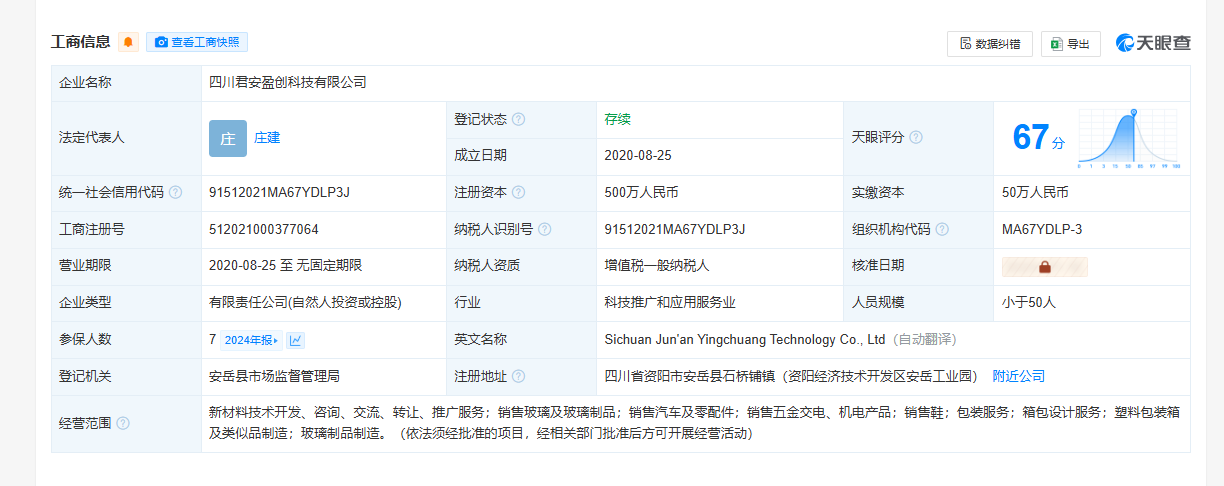The image size is (1224, 486).
Task: Click the orange bell alert icon
Action: [128, 42]
